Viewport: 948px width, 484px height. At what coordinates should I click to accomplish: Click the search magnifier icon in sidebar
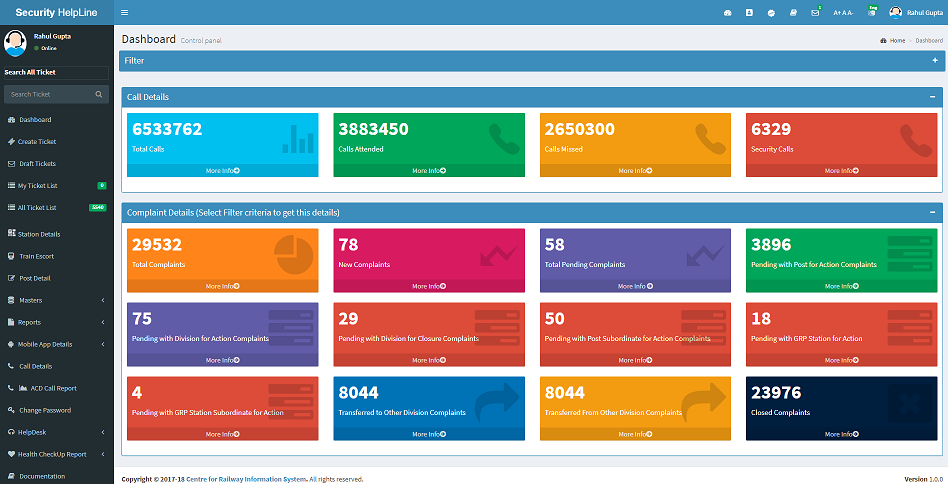[x=99, y=94]
